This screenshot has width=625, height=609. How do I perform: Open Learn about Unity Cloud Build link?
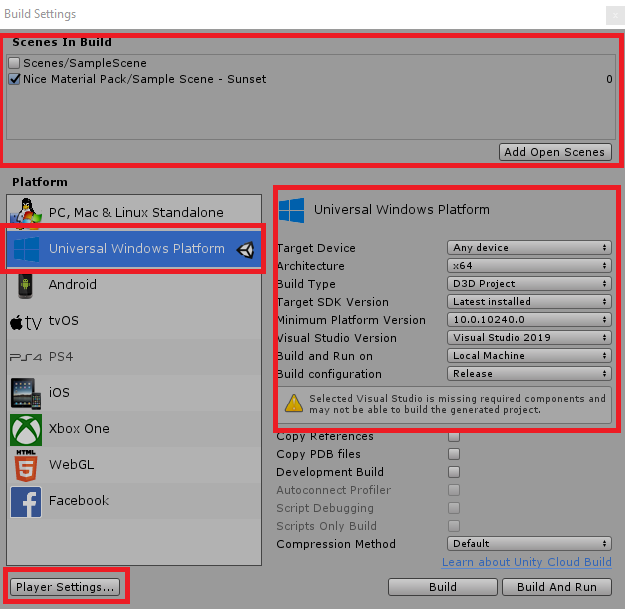[x=527, y=562]
